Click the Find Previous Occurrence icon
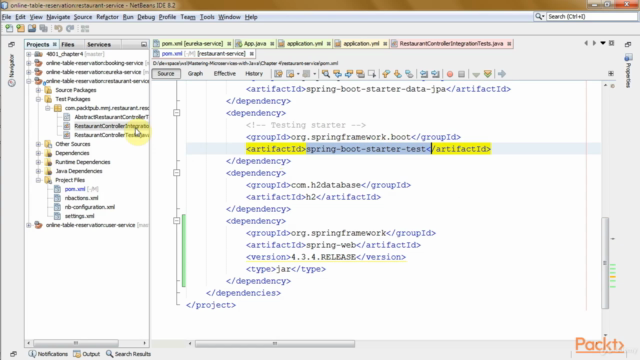Screen dimensions: 640x360 tap(337, 74)
